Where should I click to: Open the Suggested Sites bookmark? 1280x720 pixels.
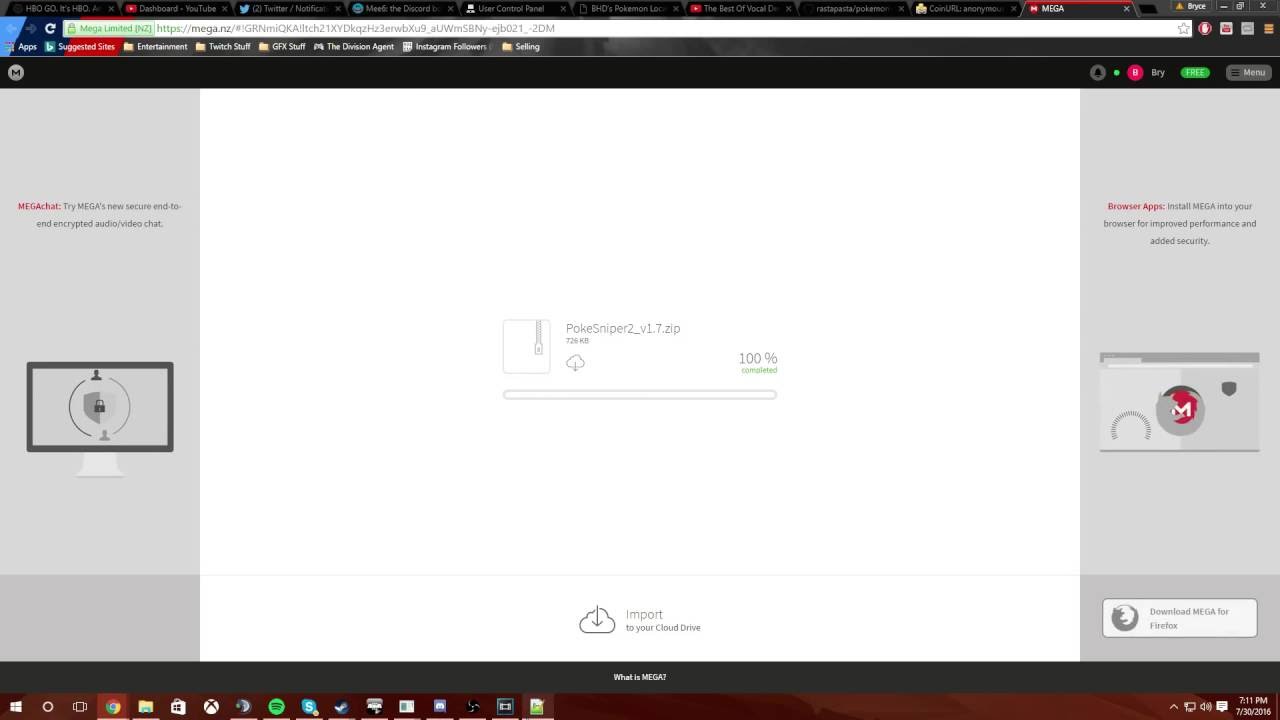coord(80,47)
